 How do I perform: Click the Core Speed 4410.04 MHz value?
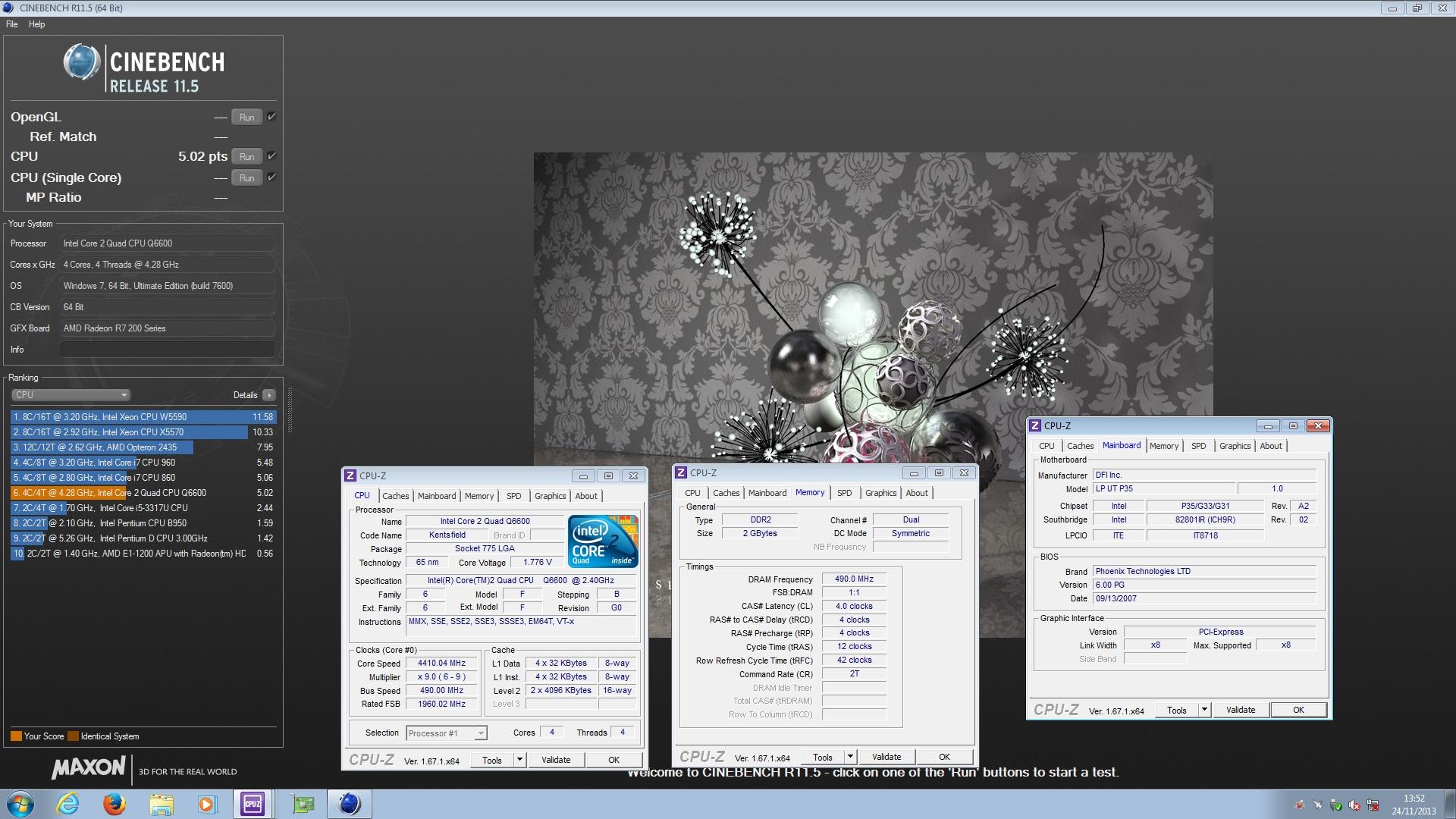pos(441,663)
